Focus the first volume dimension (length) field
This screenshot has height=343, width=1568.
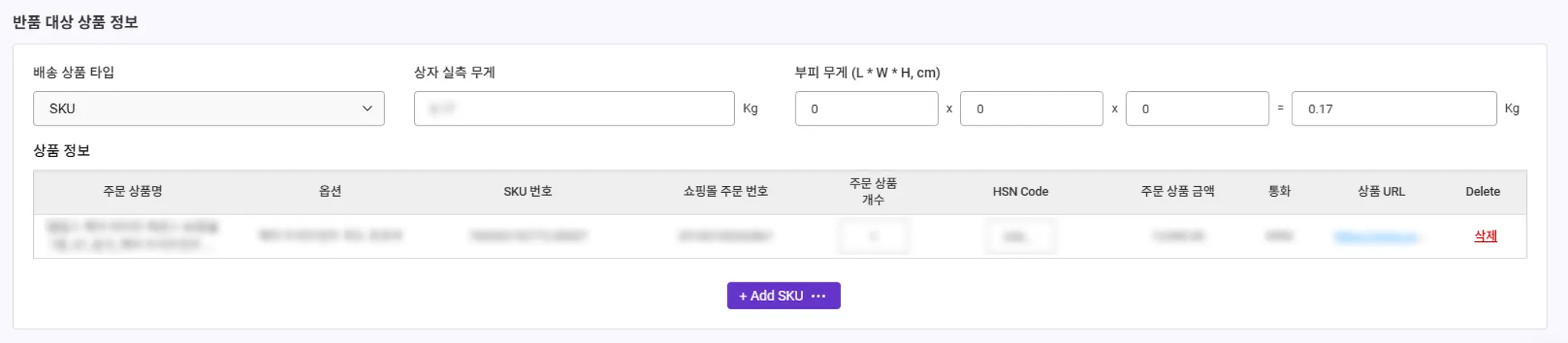tap(866, 109)
